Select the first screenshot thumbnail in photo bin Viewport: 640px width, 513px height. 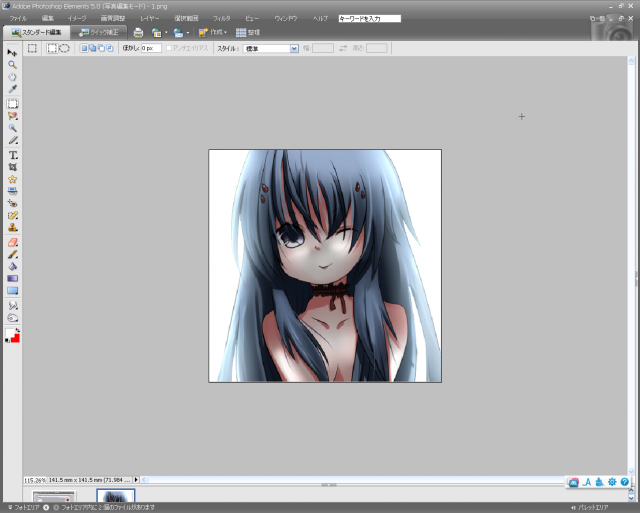[54, 496]
